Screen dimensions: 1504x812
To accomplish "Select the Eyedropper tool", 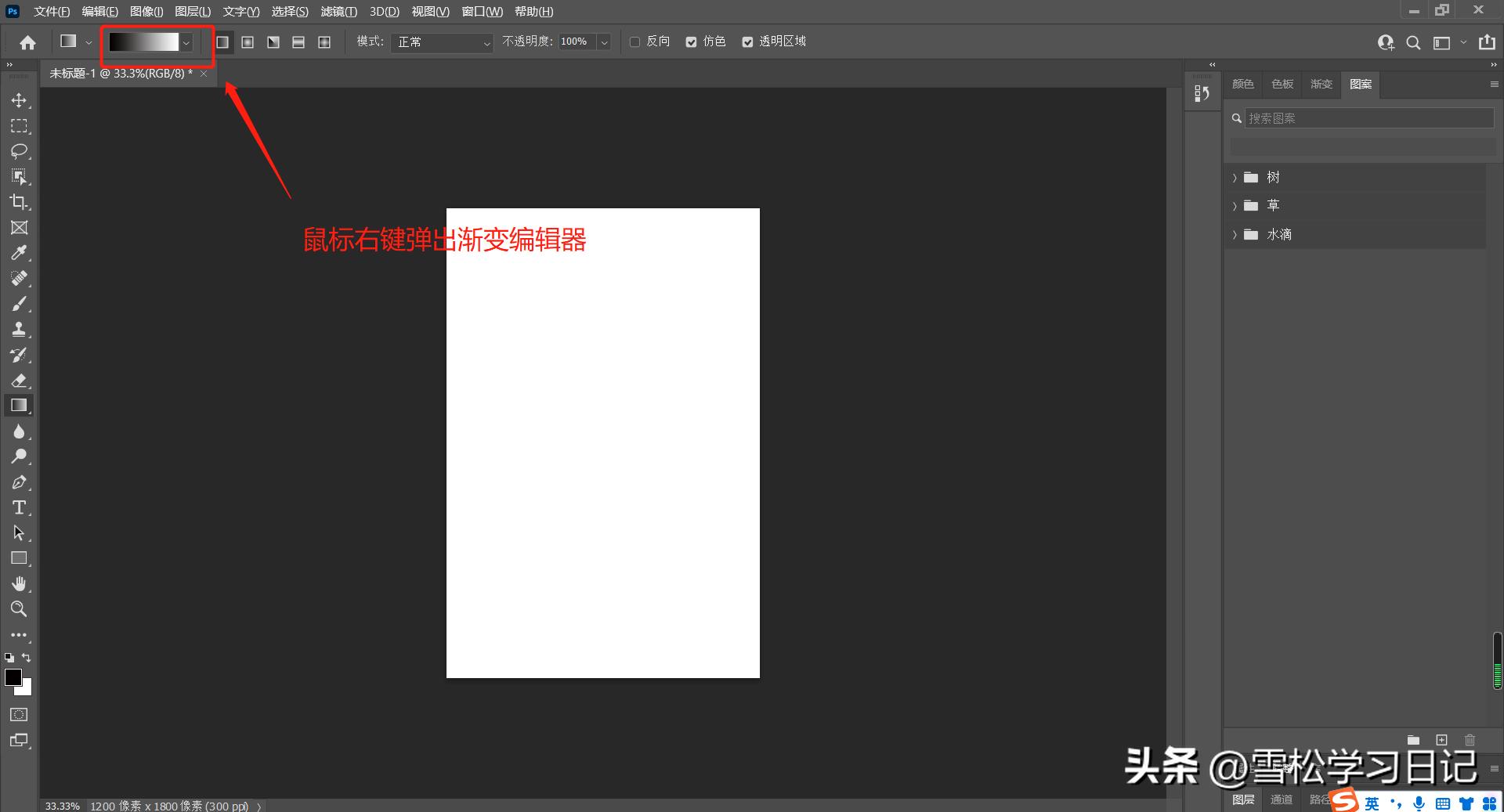I will click(x=20, y=252).
